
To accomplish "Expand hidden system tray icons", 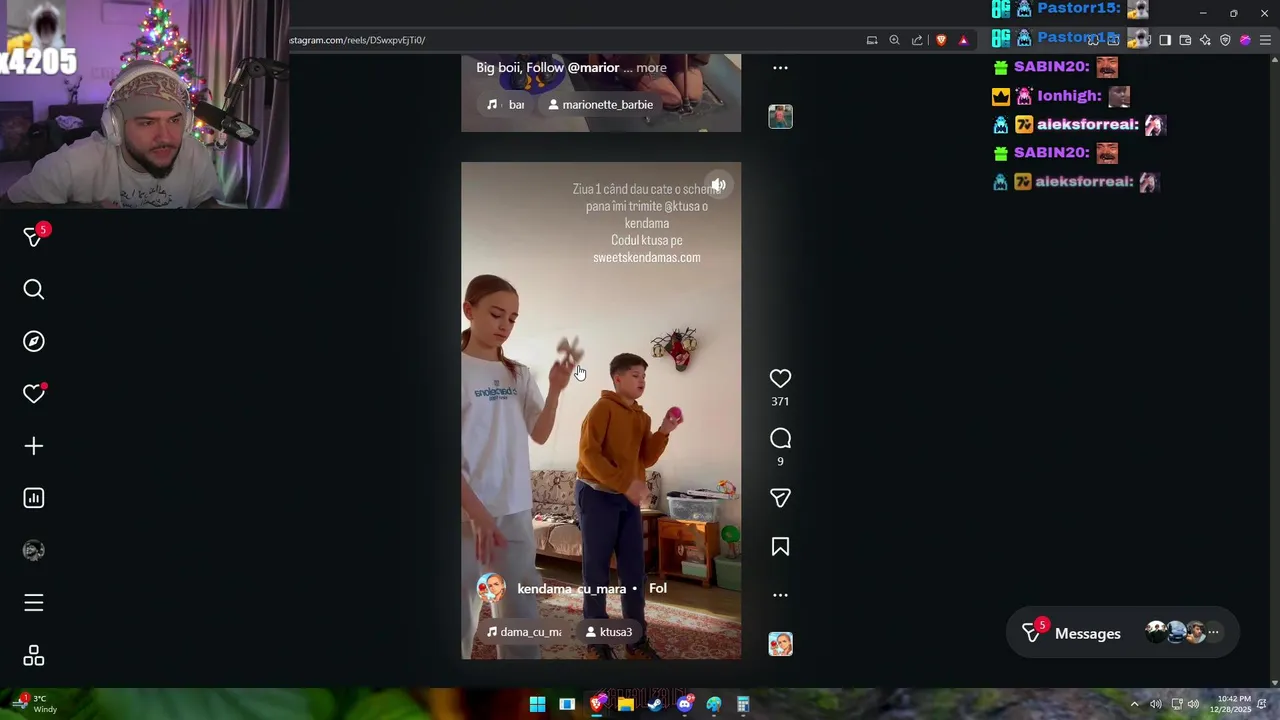I will tap(1134, 704).
